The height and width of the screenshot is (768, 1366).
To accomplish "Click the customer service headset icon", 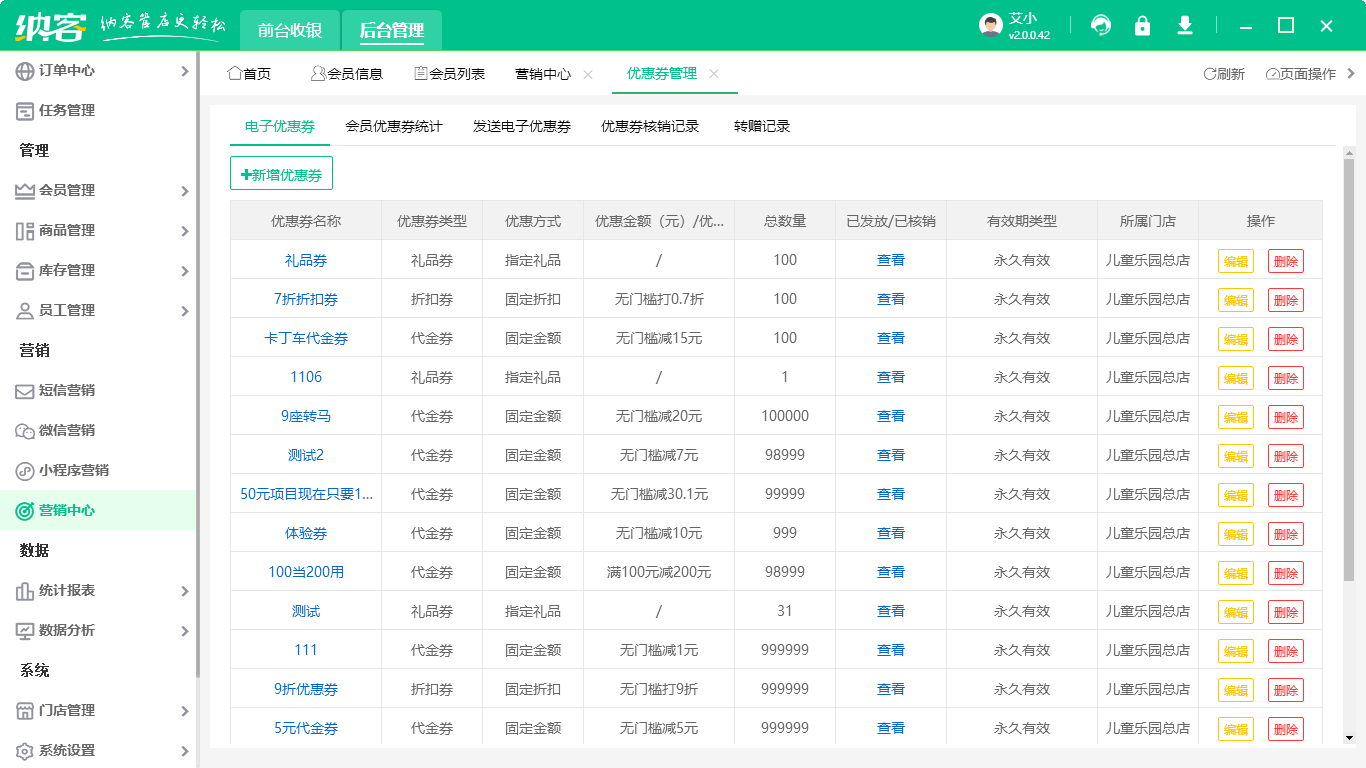I will 1101,26.
